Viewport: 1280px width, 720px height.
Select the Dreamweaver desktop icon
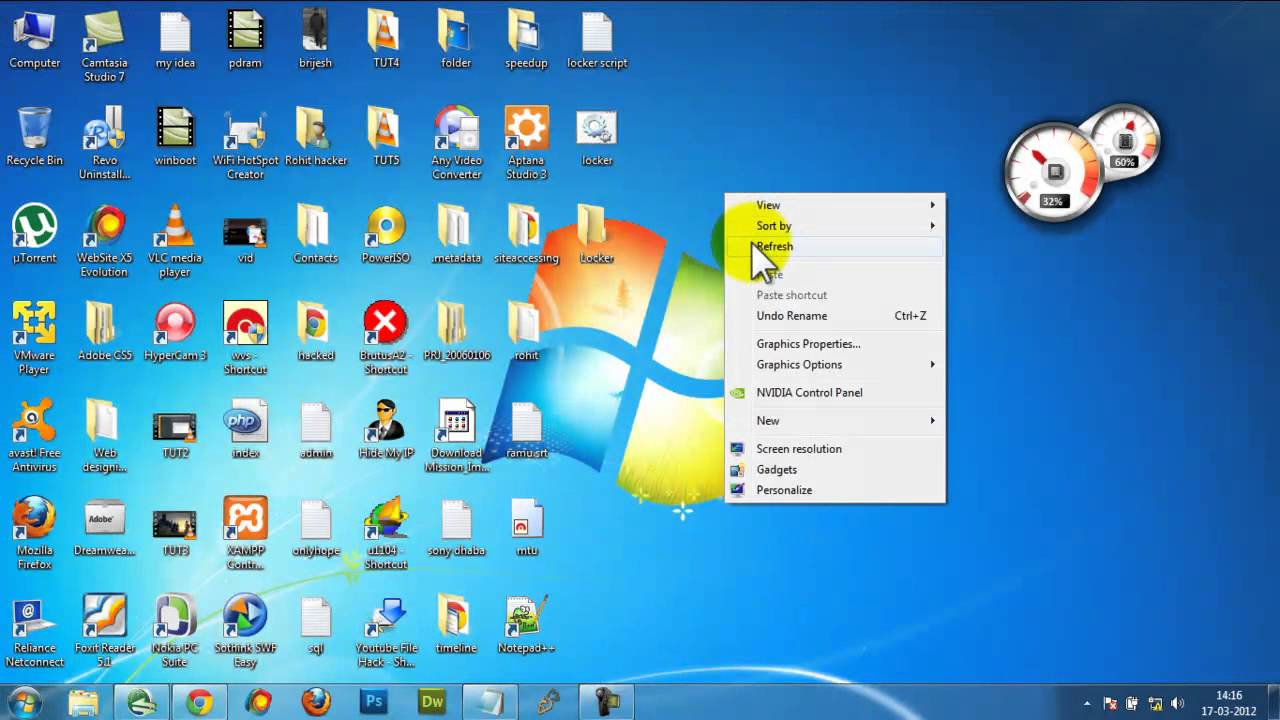(104, 527)
